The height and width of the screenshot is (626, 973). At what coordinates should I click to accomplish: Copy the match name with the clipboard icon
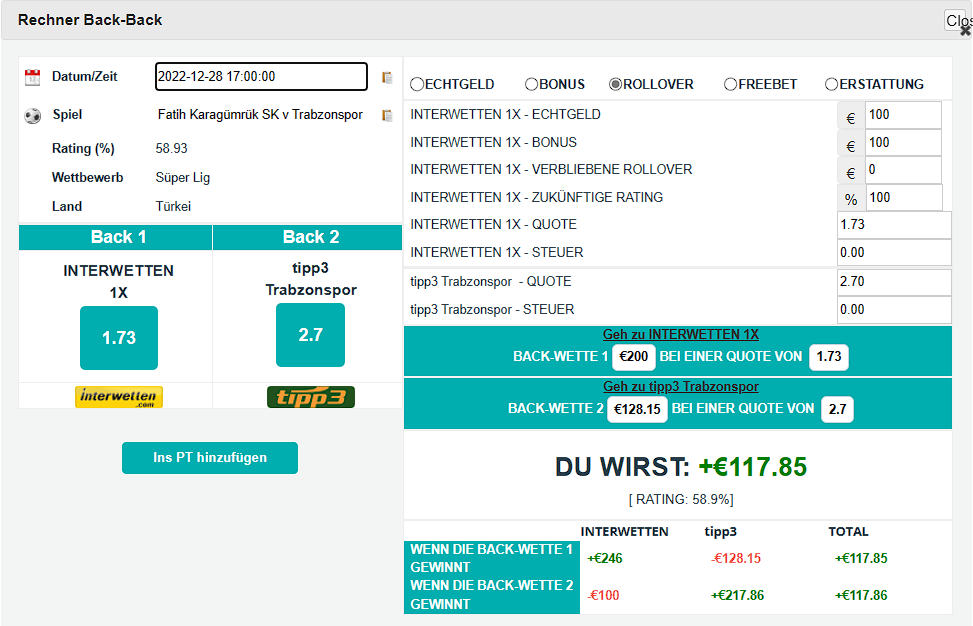387,115
